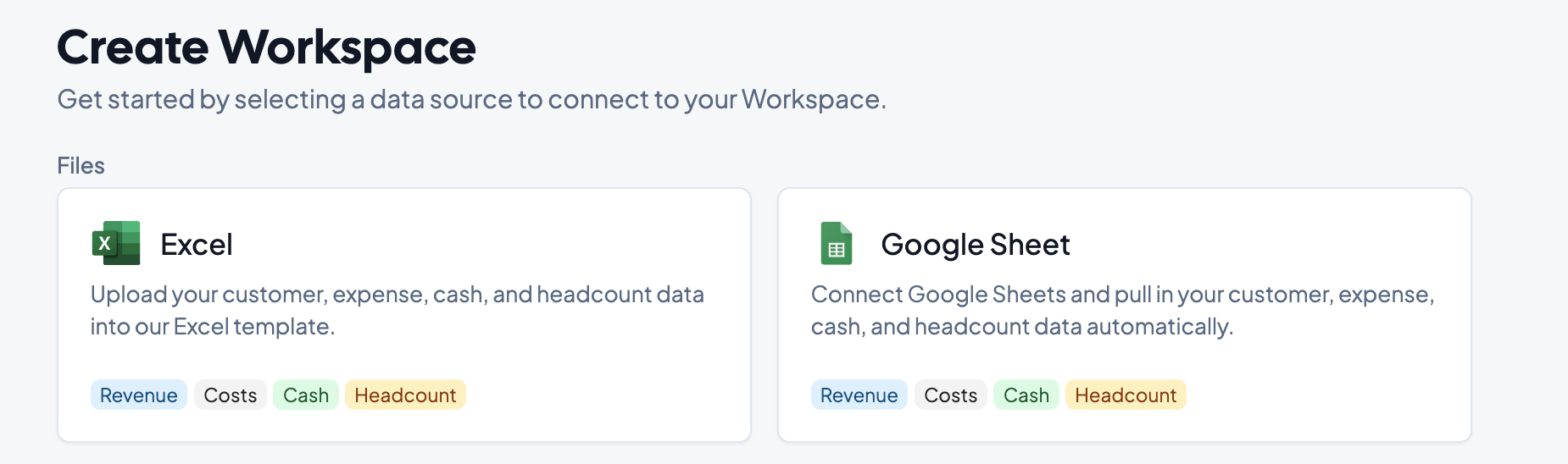Click the 'Upload your customer, expense' description line
The width and height of the screenshot is (1568, 464).
click(397, 295)
